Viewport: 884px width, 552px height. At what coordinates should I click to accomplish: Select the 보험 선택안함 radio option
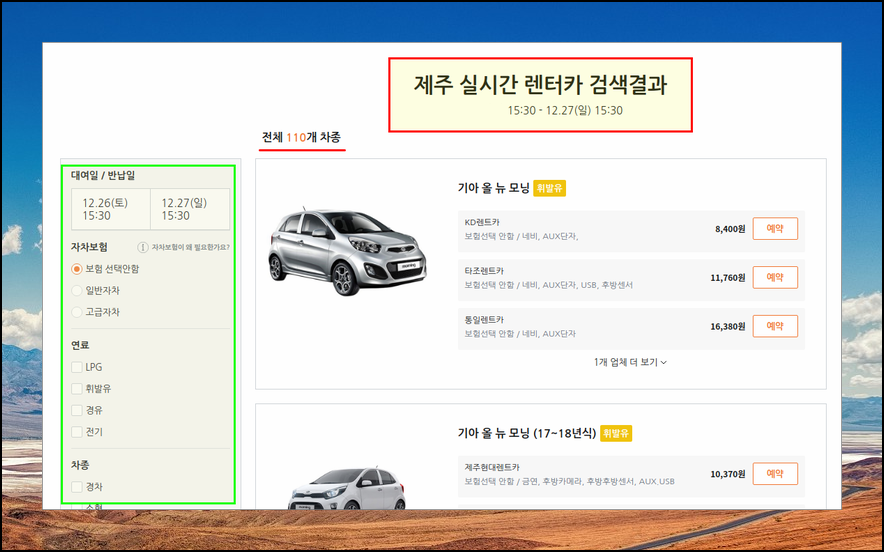click(x=77, y=269)
